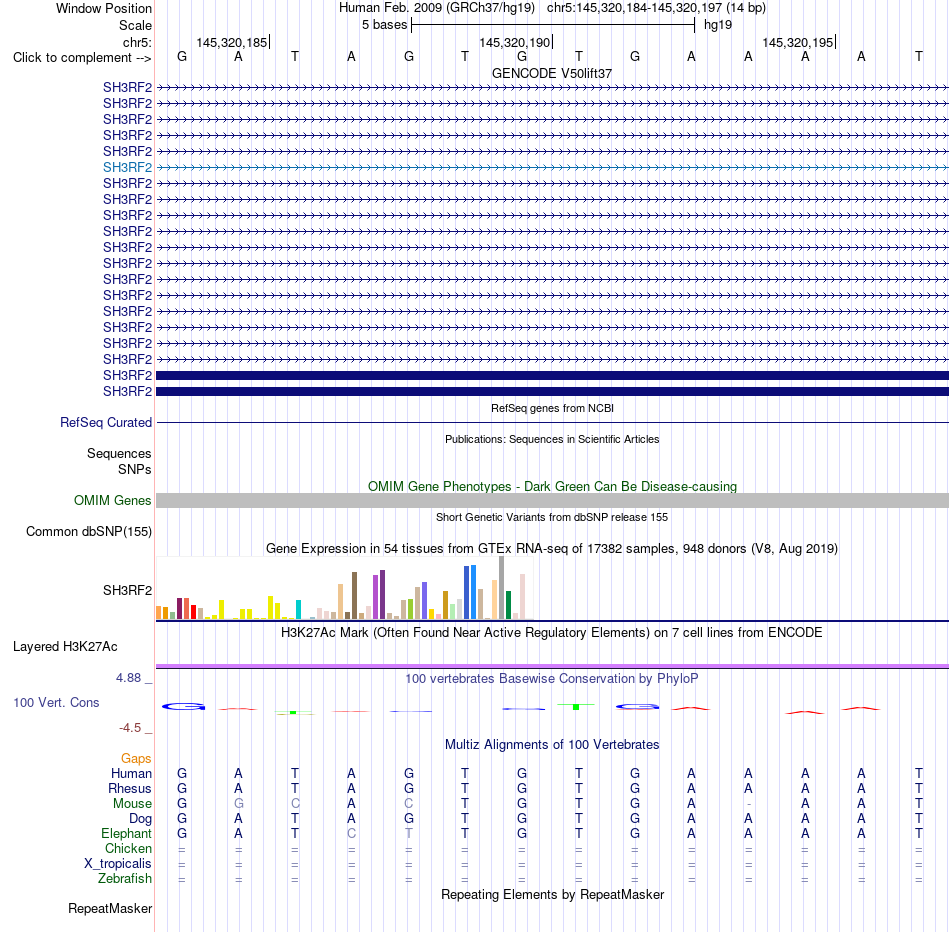The image size is (950, 932).
Task: Click the 145,320,185 ruler position
Action: (x=231, y=42)
